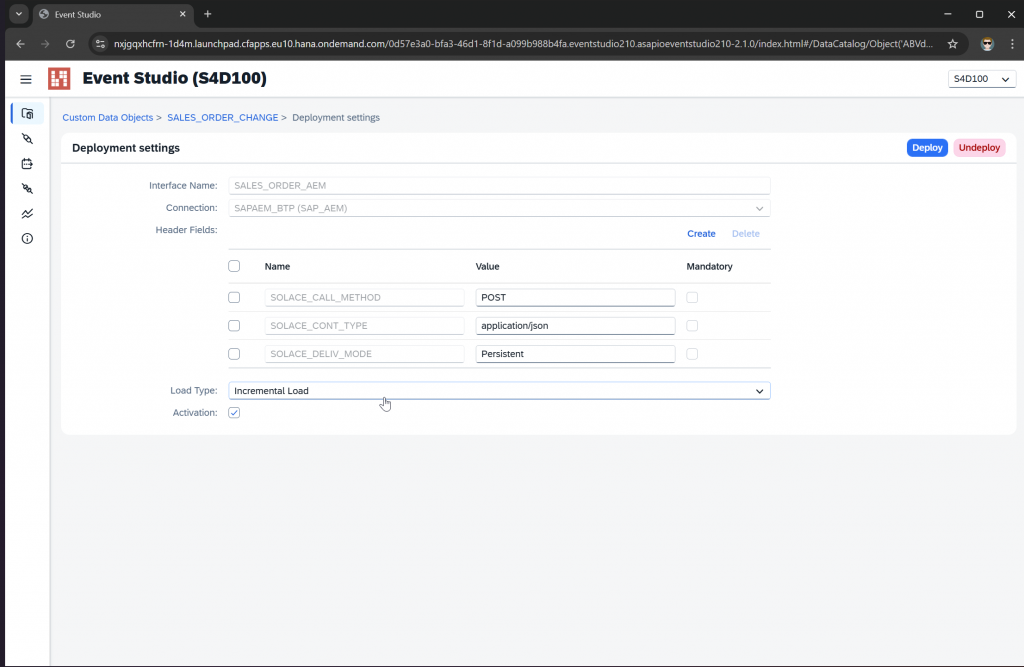Tick the SOLACE_CALL_METHOD row checkbox

[234, 297]
